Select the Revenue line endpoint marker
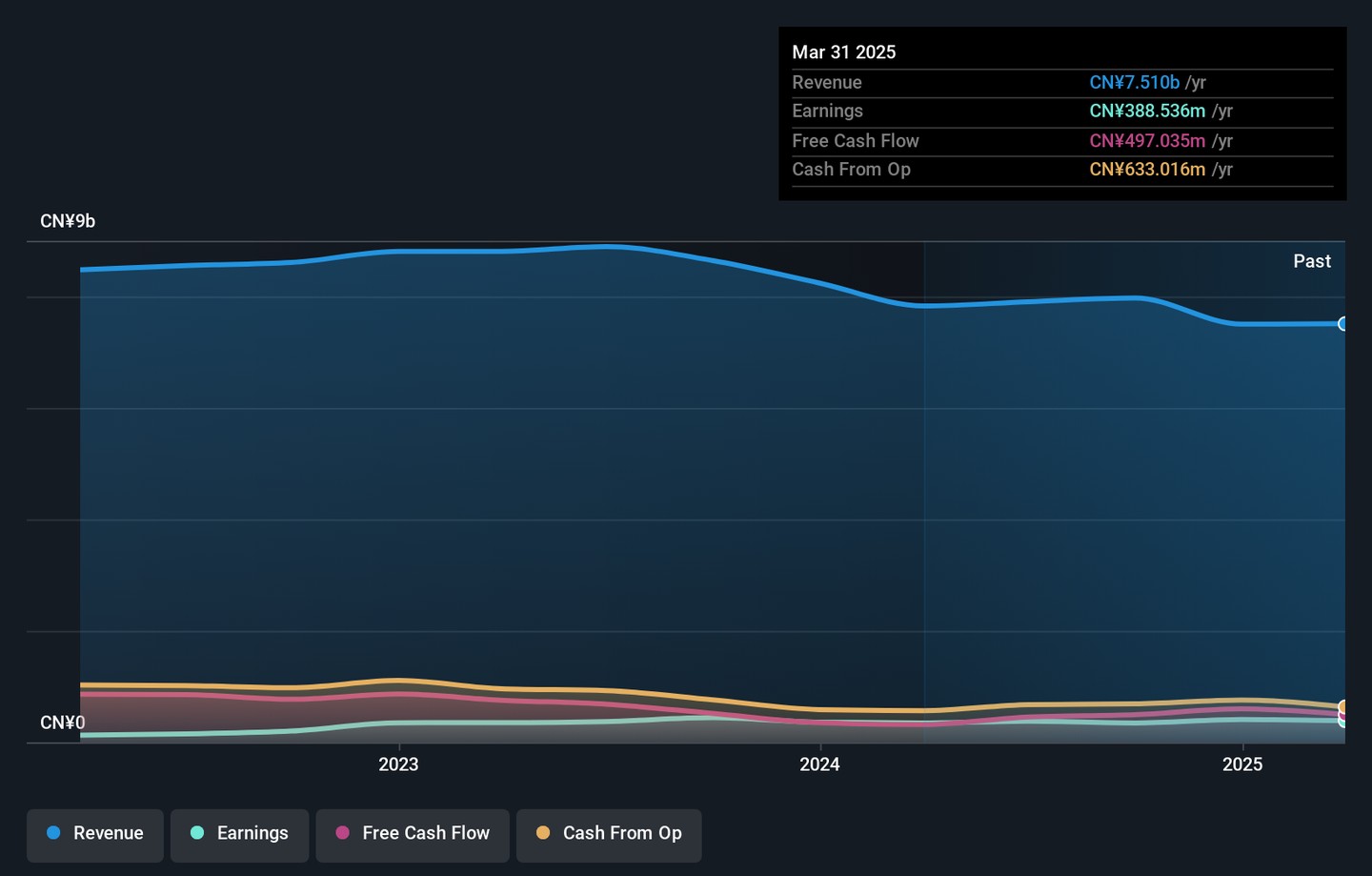1372x876 pixels. (1343, 324)
